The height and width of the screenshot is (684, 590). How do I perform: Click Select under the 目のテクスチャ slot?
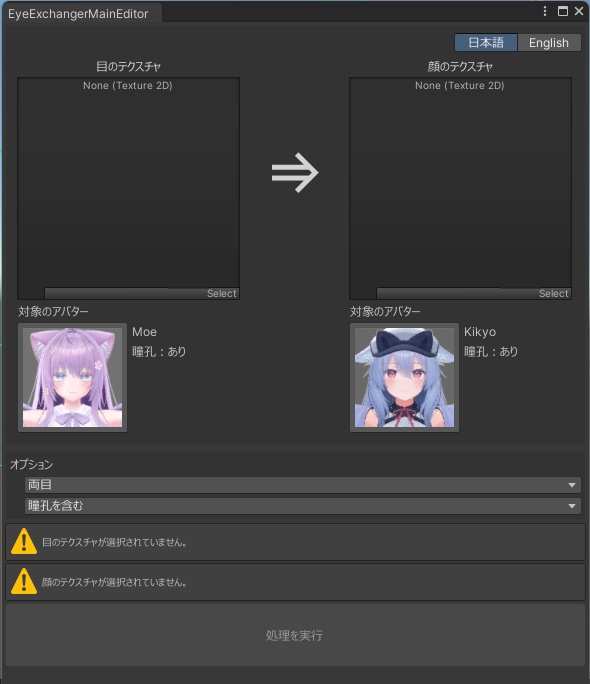pyautogui.click(x=222, y=294)
